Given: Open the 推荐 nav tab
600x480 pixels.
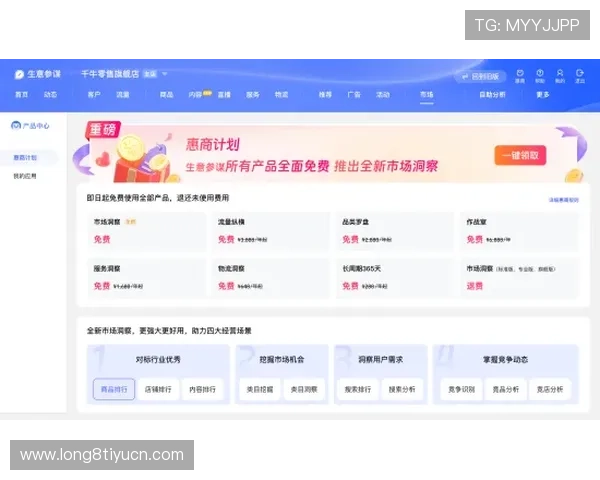Looking at the screenshot, I should (325, 95).
